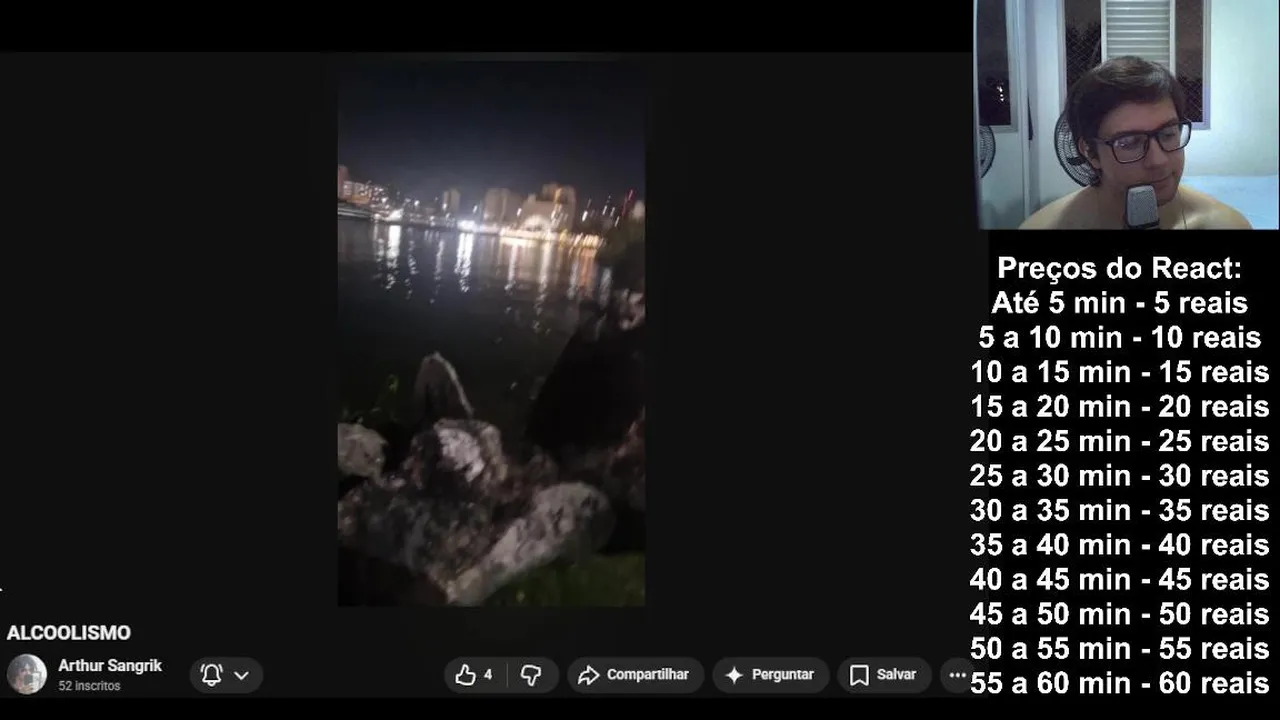Open Arthur Sangrik's channel avatar
The image size is (1280, 720).
27,674
